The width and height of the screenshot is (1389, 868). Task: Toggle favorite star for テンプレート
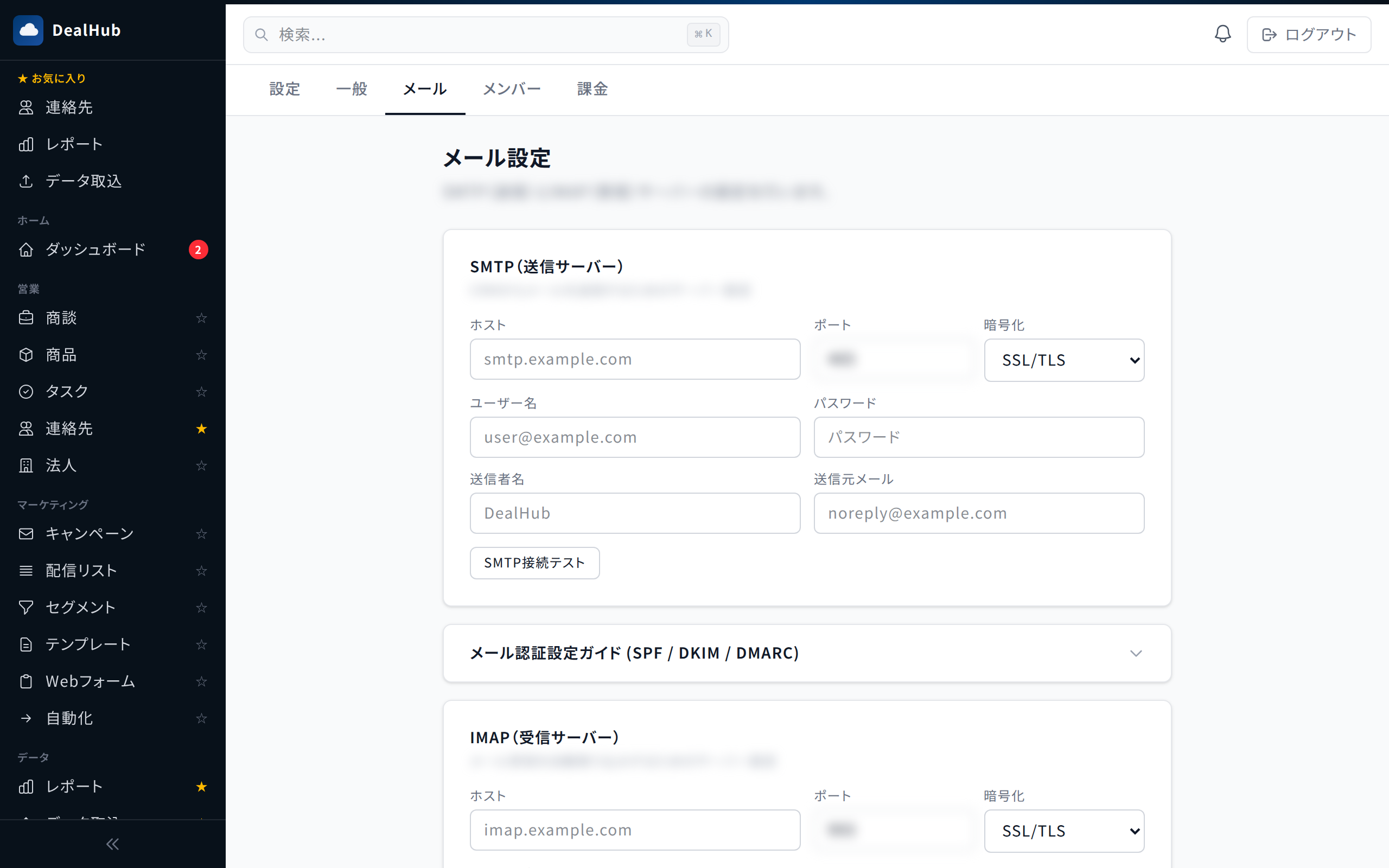(201, 644)
